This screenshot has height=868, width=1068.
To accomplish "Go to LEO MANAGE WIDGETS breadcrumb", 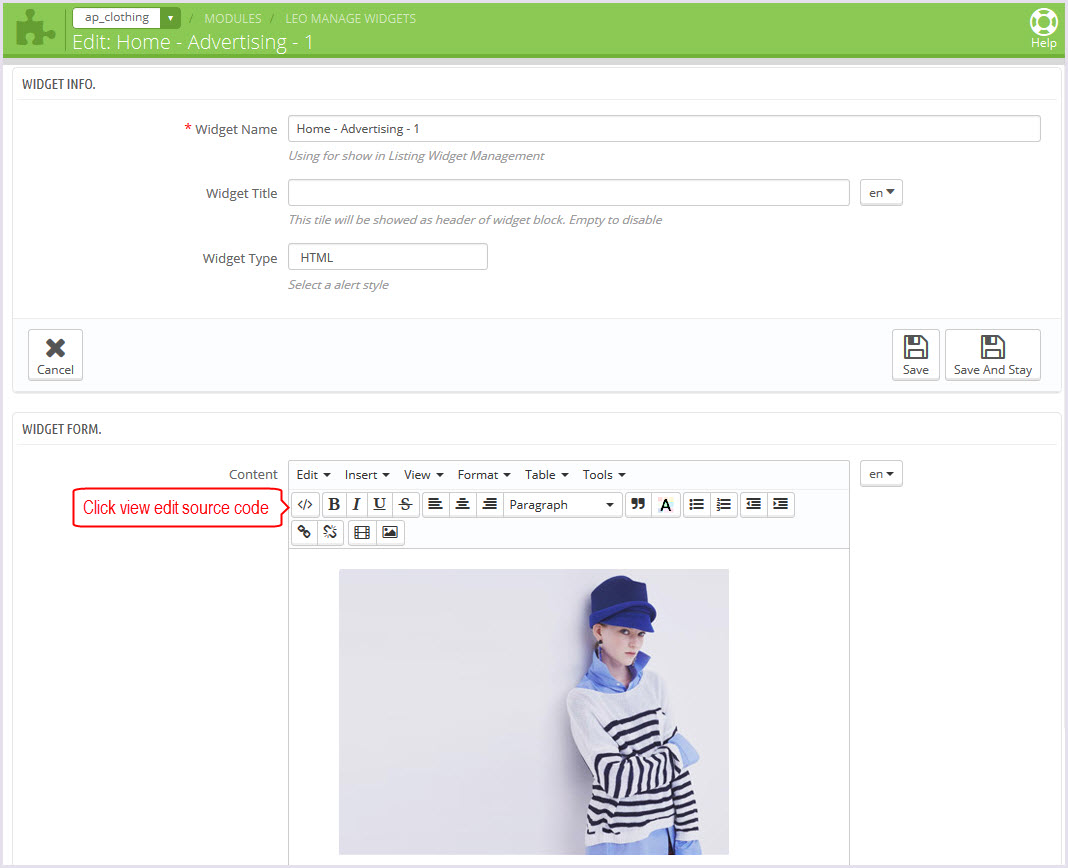I will (x=351, y=18).
